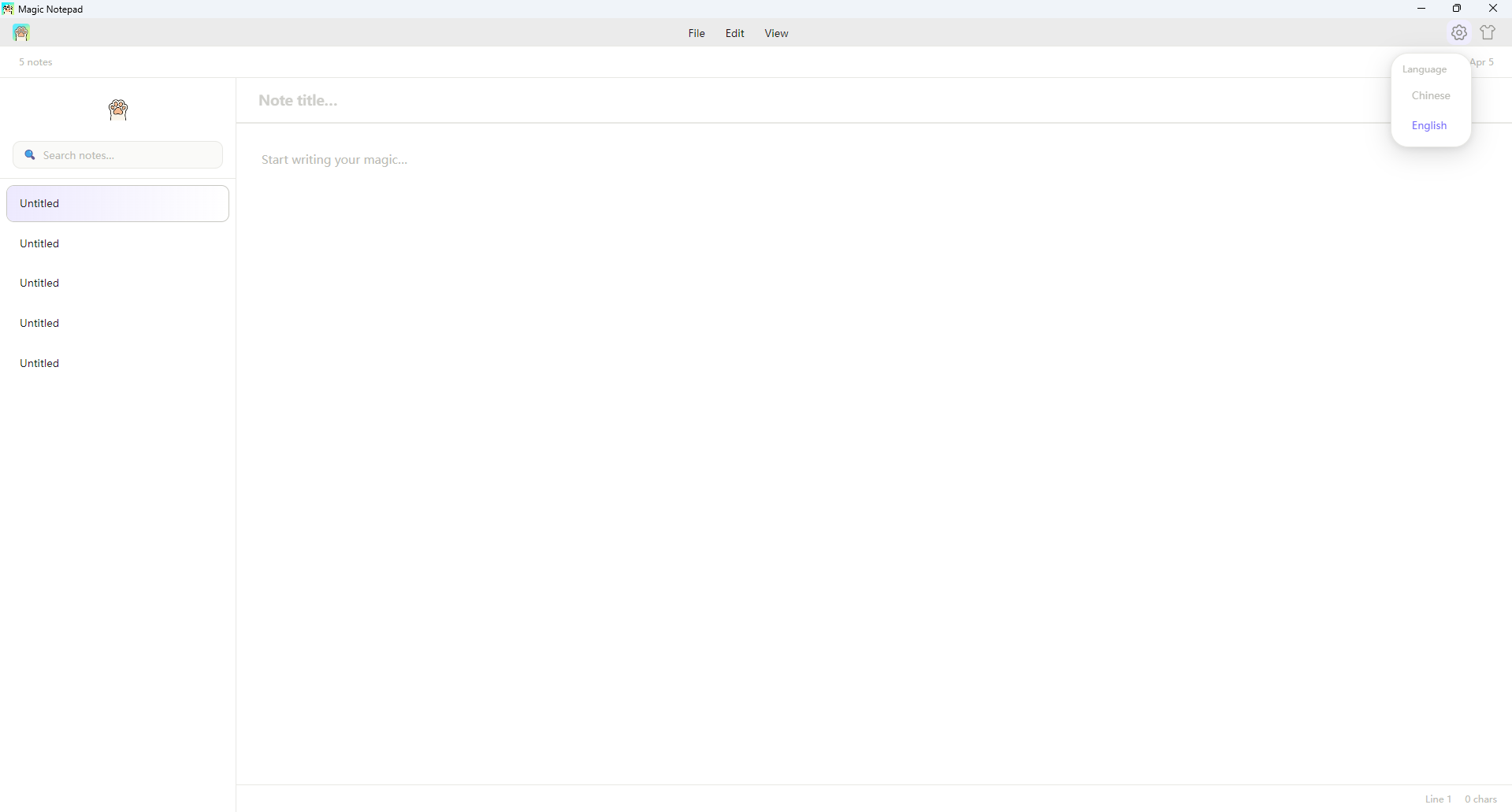The height and width of the screenshot is (812, 1512).
Task: Click the Apr 5 date label
Action: point(1482,62)
